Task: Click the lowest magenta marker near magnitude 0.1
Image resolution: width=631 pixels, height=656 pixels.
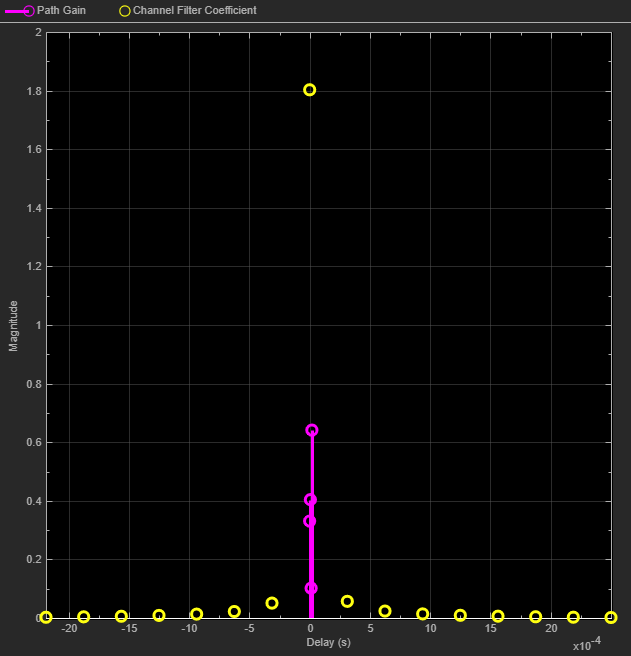Action: tap(311, 588)
